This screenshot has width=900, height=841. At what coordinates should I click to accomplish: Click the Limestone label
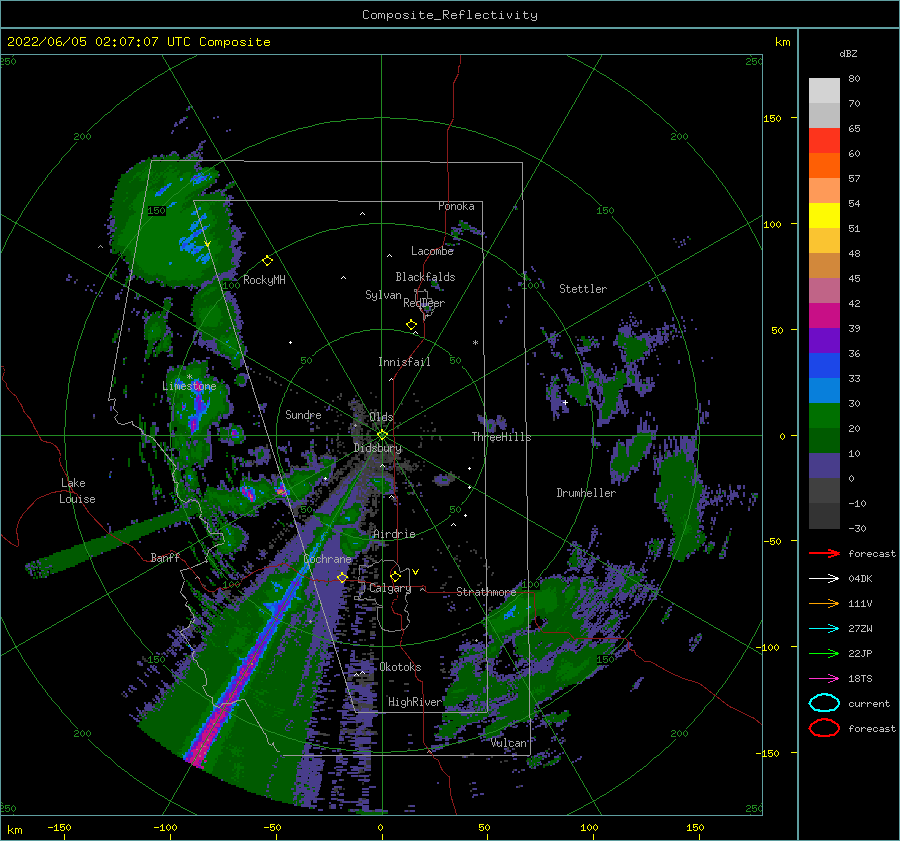(x=189, y=386)
